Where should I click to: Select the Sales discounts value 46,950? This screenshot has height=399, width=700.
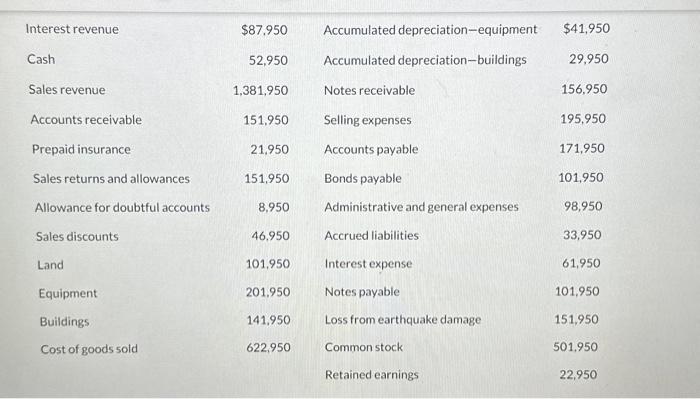[271, 236]
